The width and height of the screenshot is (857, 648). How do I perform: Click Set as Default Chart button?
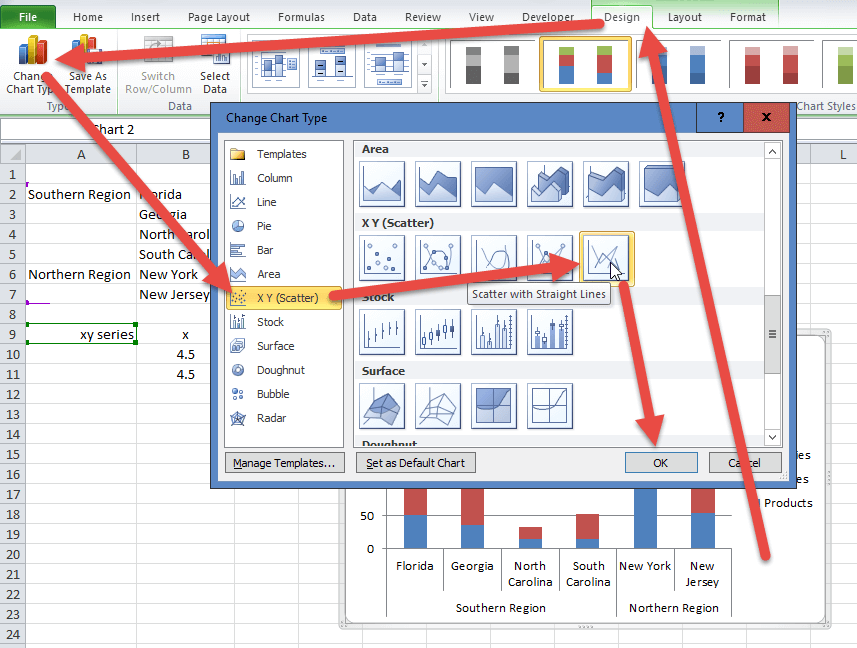(414, 463)
